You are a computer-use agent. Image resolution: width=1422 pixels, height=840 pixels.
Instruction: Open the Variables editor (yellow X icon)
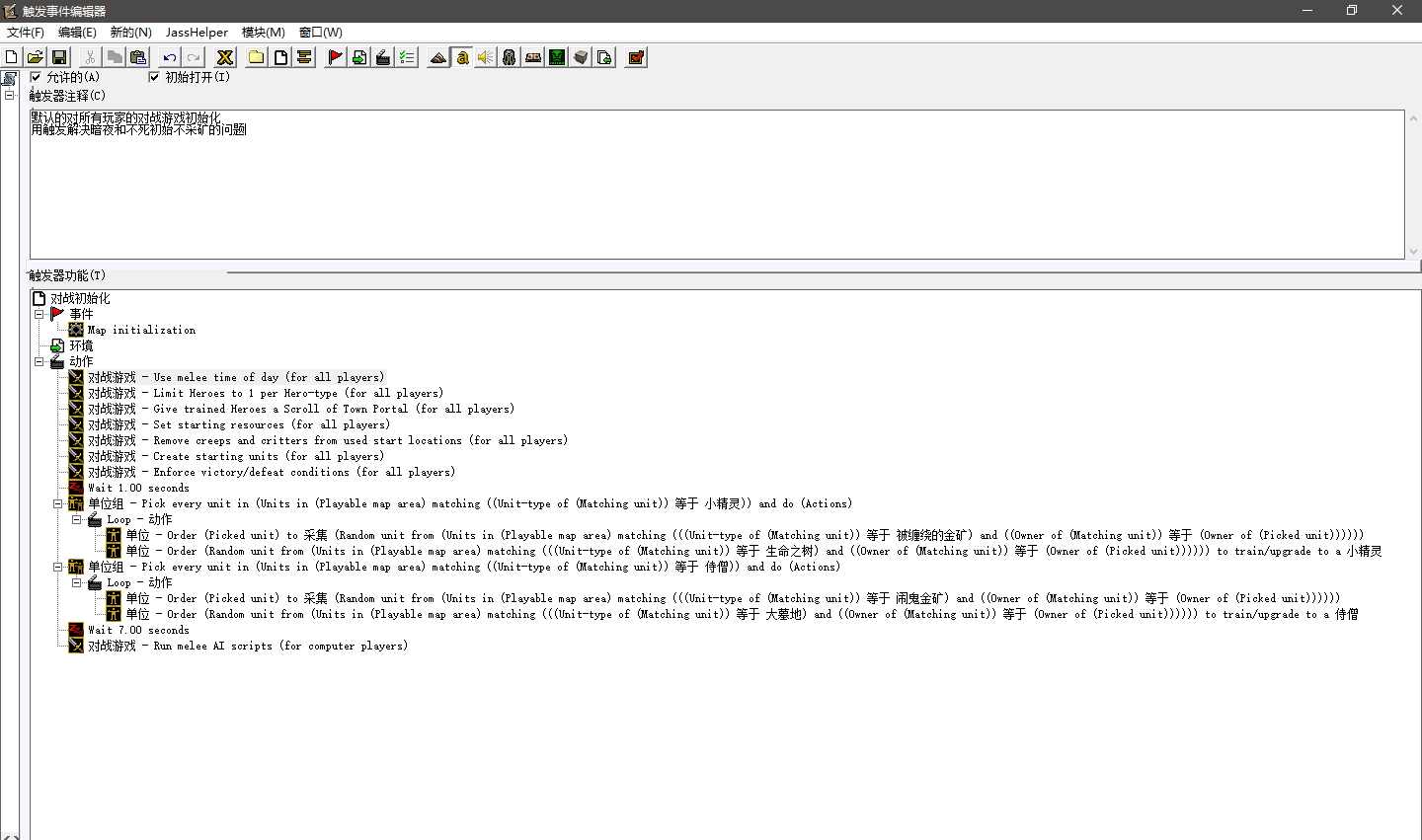[x=225, y=57]
